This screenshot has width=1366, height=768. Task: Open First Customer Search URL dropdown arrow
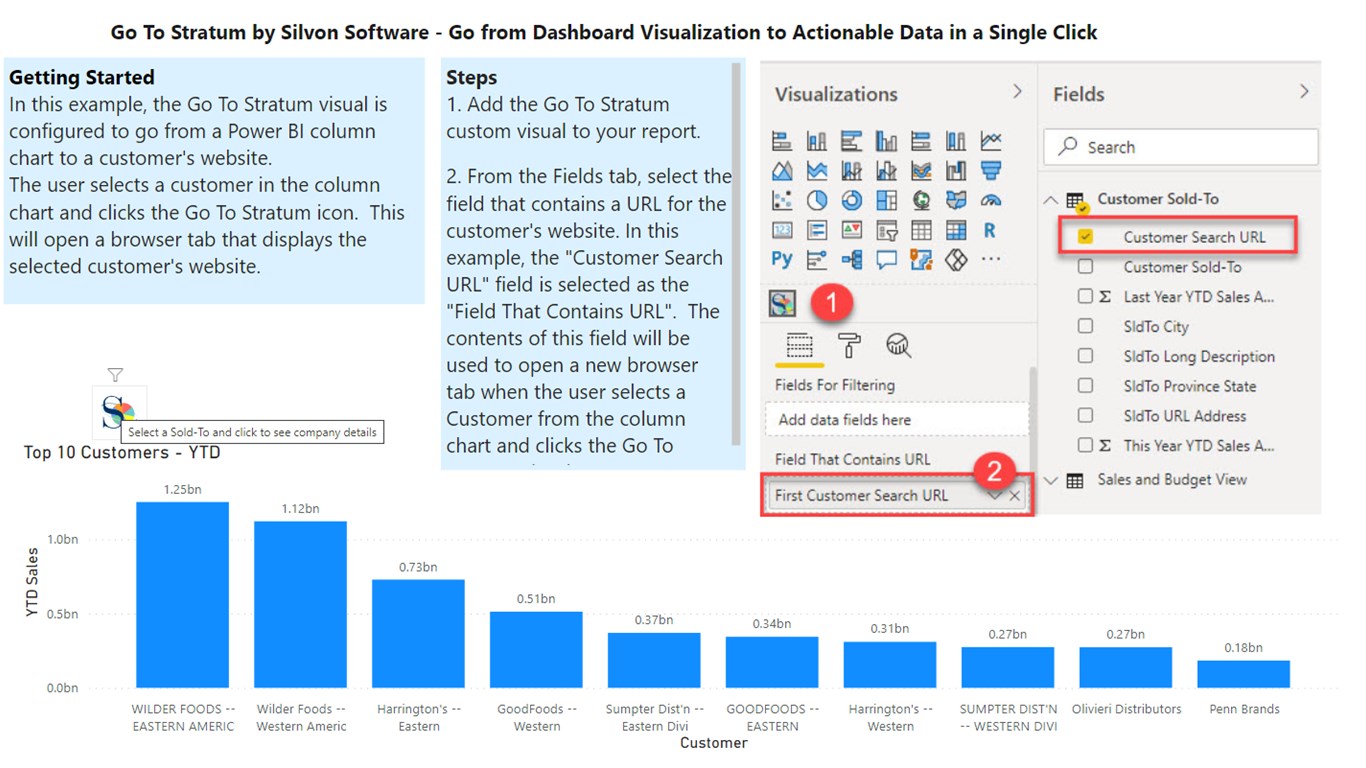click(994, 496)
